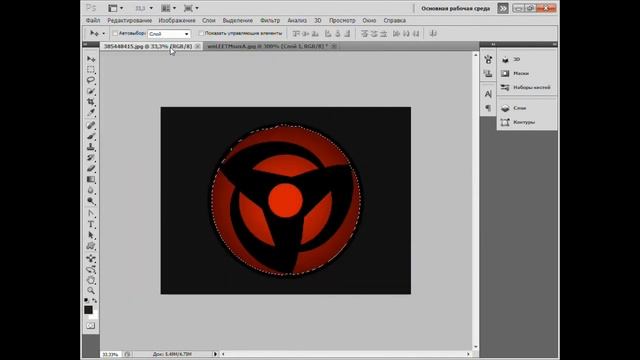This screenshot has height=360, width=640.
Task: Open the Маски panel
Action: click(527, 73)
